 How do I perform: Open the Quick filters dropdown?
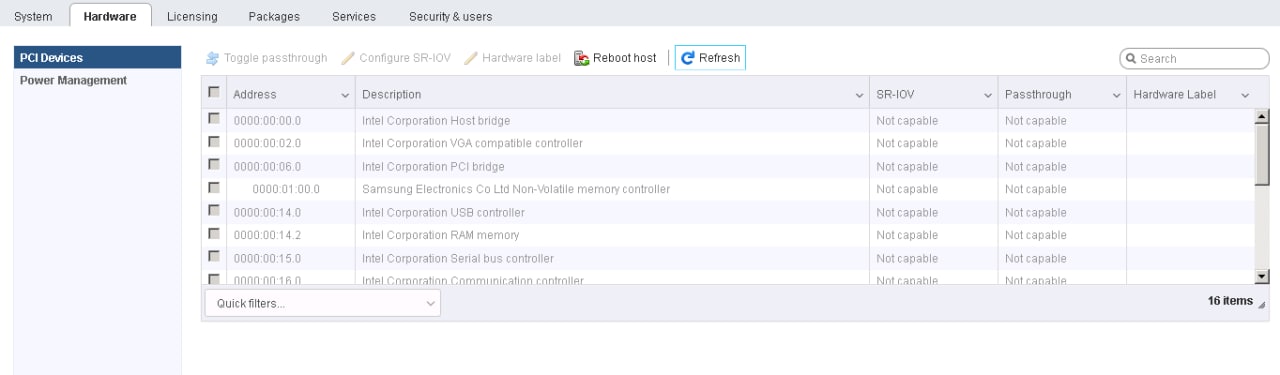322,303
